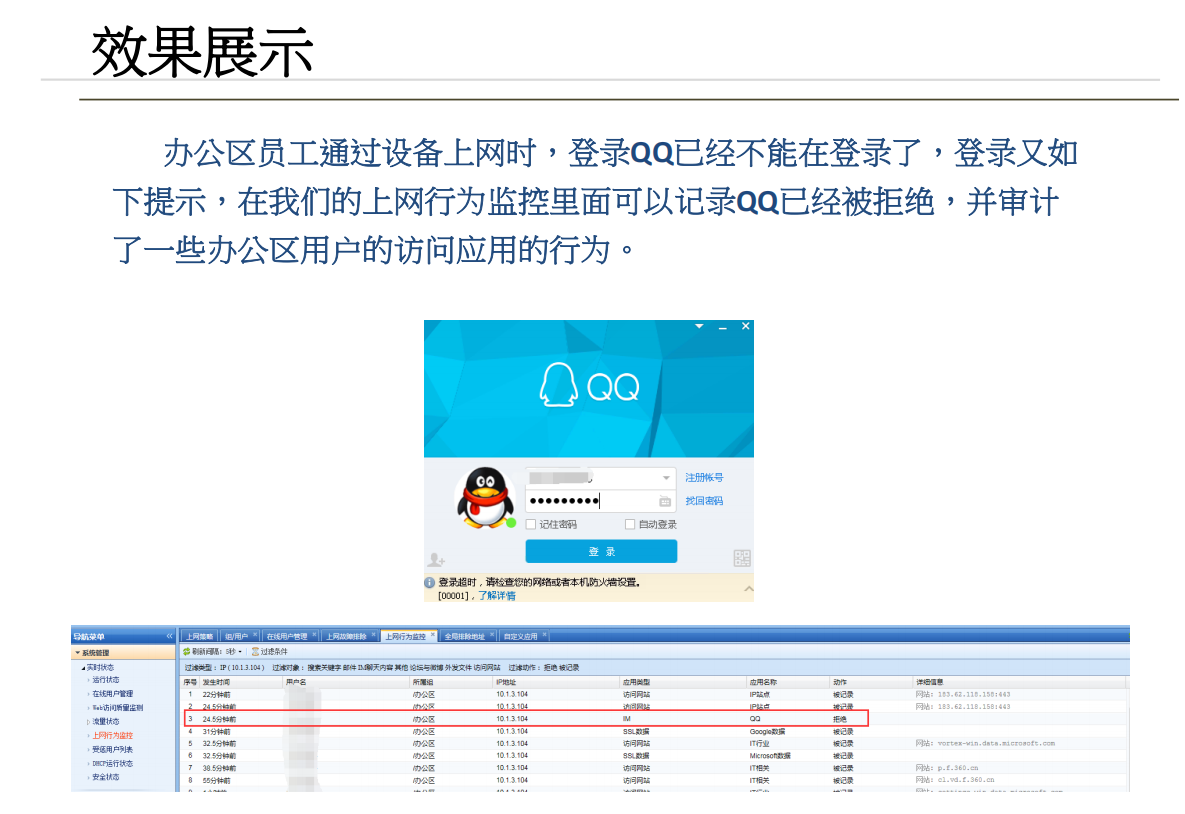Tick the 记住密码 checkbox
Viewport: 1185px width, 814px height.
pyautogui.click(x=531, y=525)
